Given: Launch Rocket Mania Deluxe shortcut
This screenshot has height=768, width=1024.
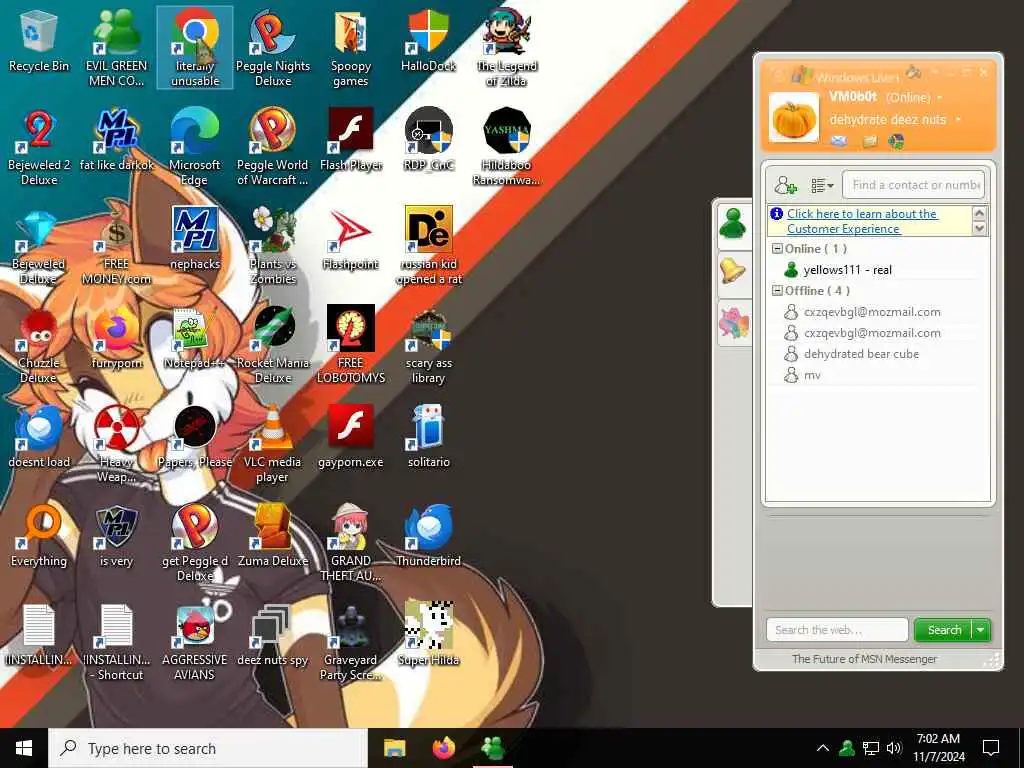Looking at the screenshot, I should [273, 345].
